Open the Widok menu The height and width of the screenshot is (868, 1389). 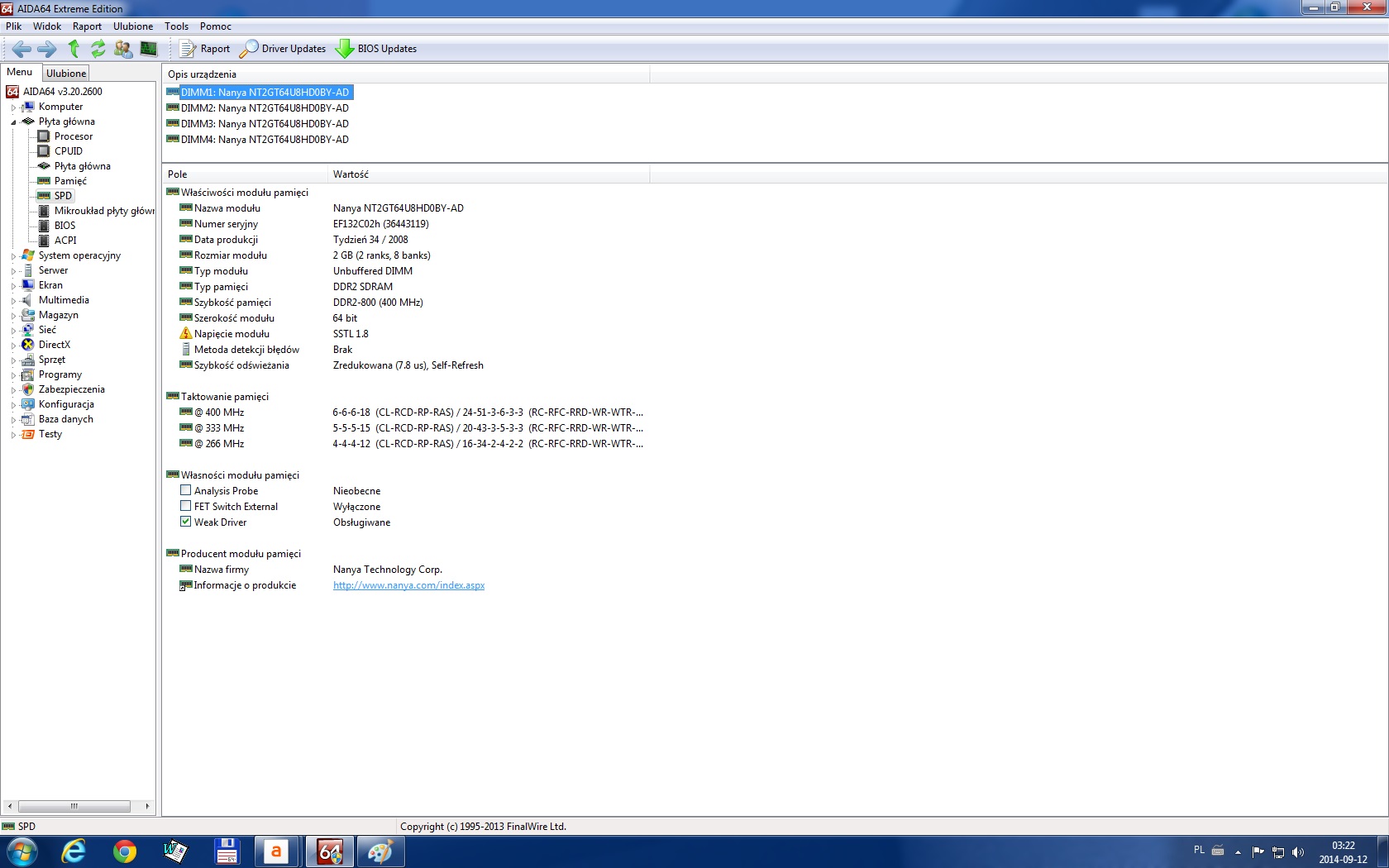[47, 26]
